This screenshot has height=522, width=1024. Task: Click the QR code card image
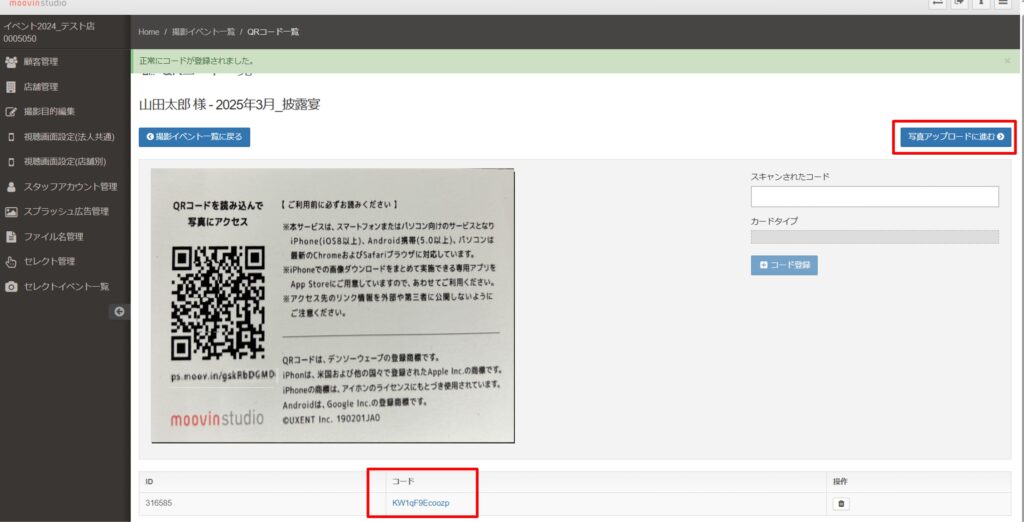click(332, 305)
